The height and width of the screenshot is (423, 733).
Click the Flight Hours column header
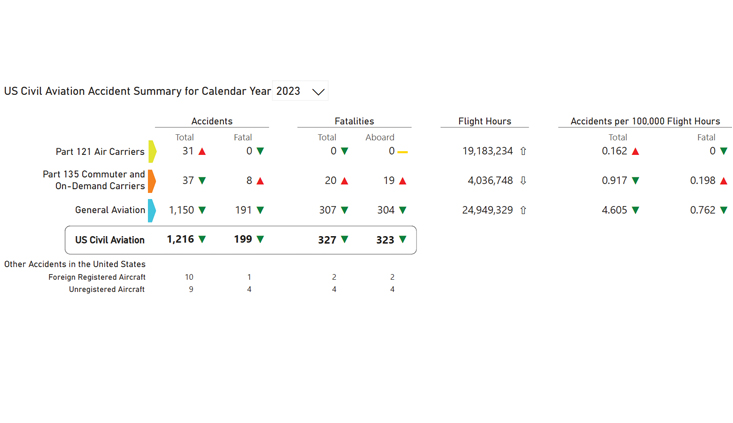(x=485, y=121)
